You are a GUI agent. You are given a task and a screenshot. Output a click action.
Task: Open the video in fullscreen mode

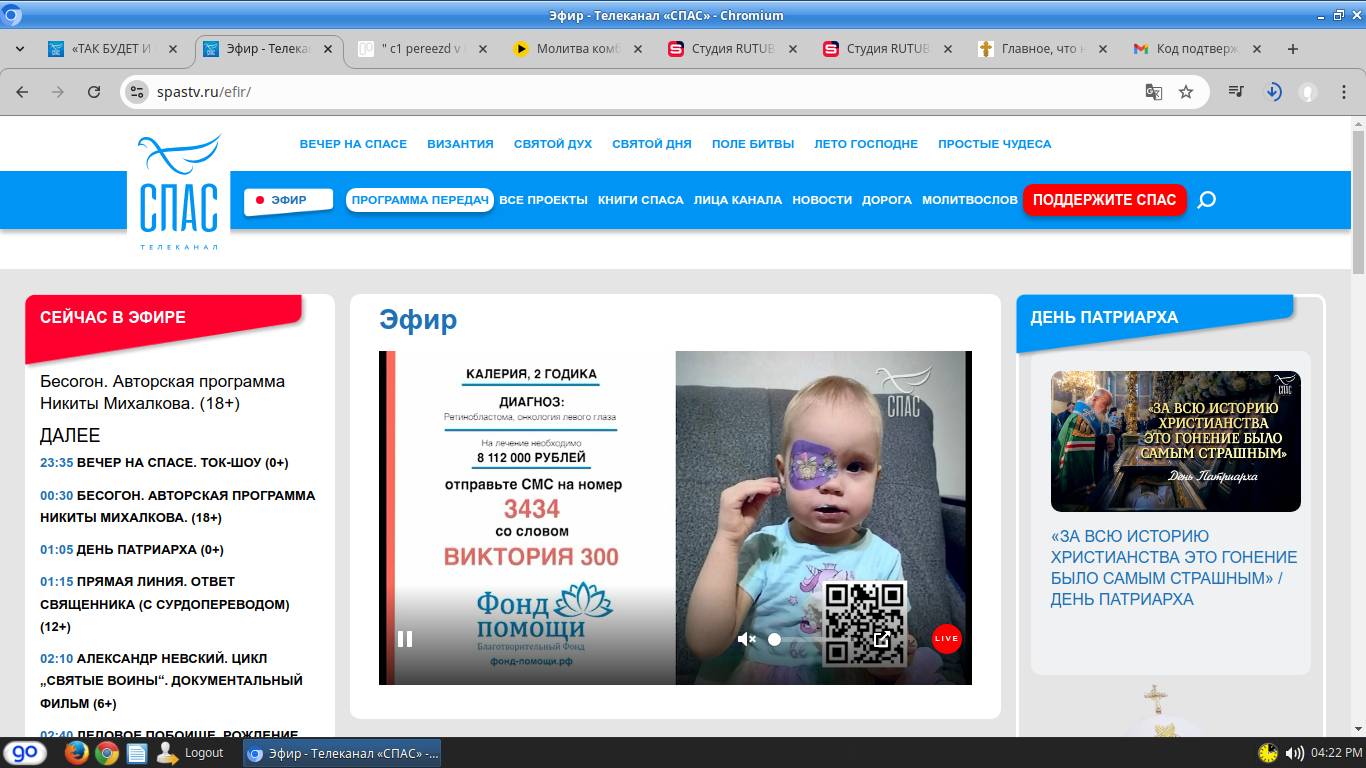point(882,639)
